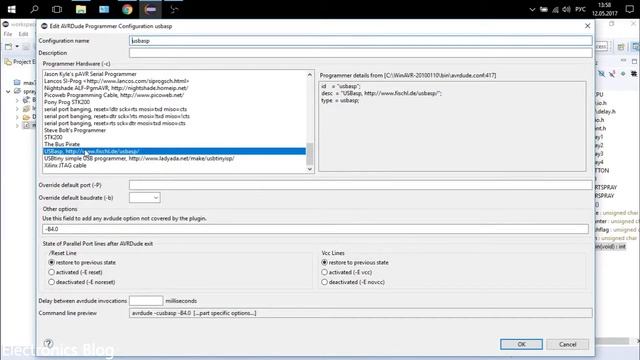This screenshot has height=360, width=640.
Task: Click the Command line preview field
Action: point(360,313)
